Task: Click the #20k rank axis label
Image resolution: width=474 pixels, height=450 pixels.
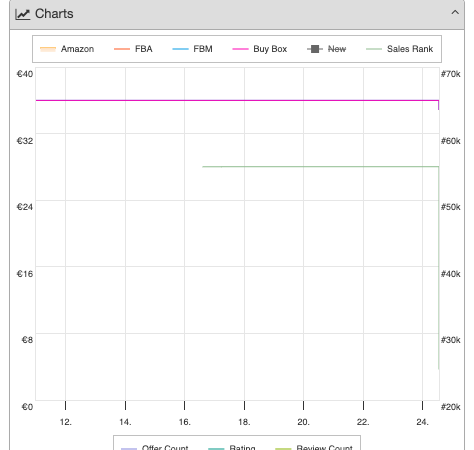Action: point(451,407)
